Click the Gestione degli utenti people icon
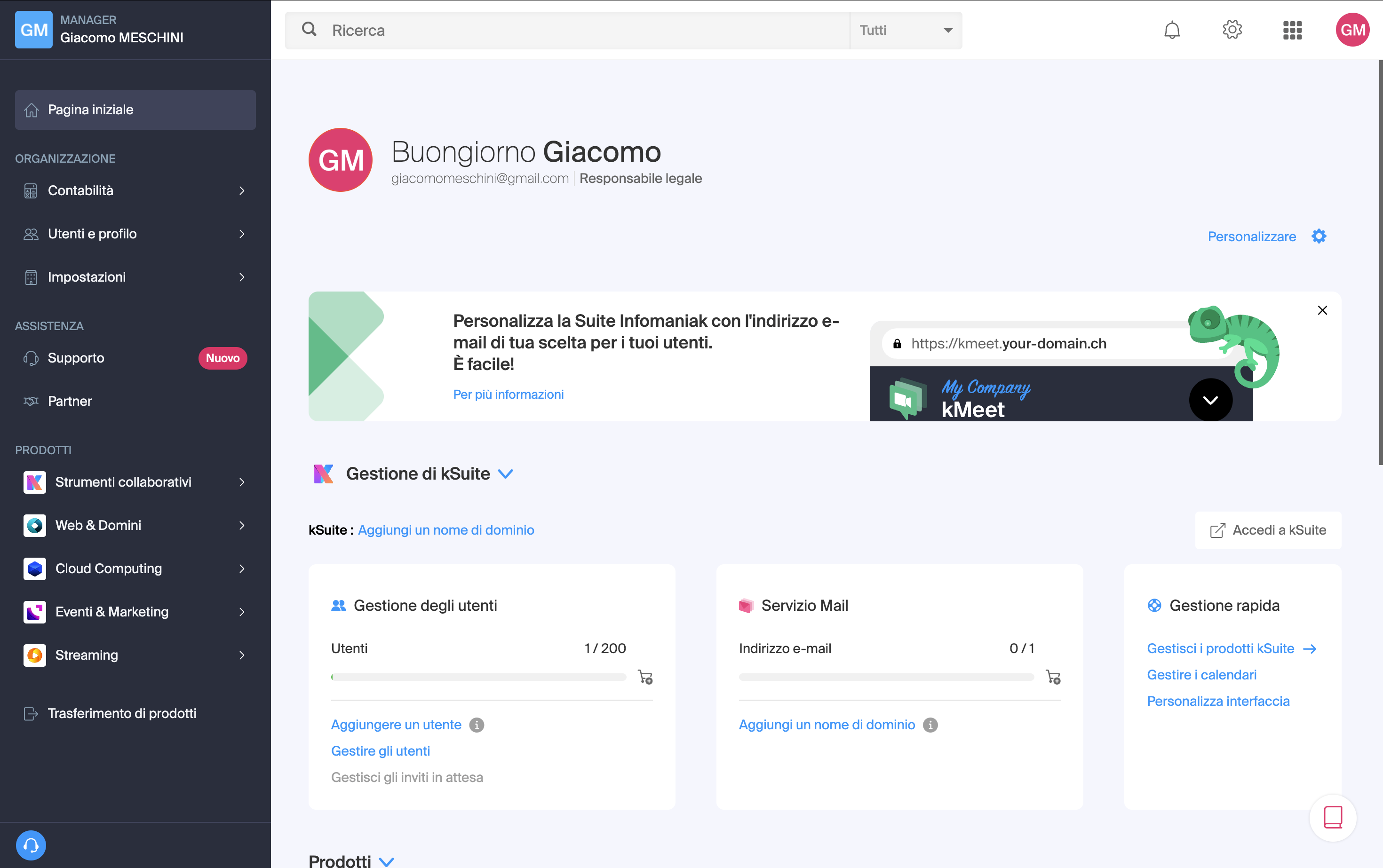 coord(338,606)
